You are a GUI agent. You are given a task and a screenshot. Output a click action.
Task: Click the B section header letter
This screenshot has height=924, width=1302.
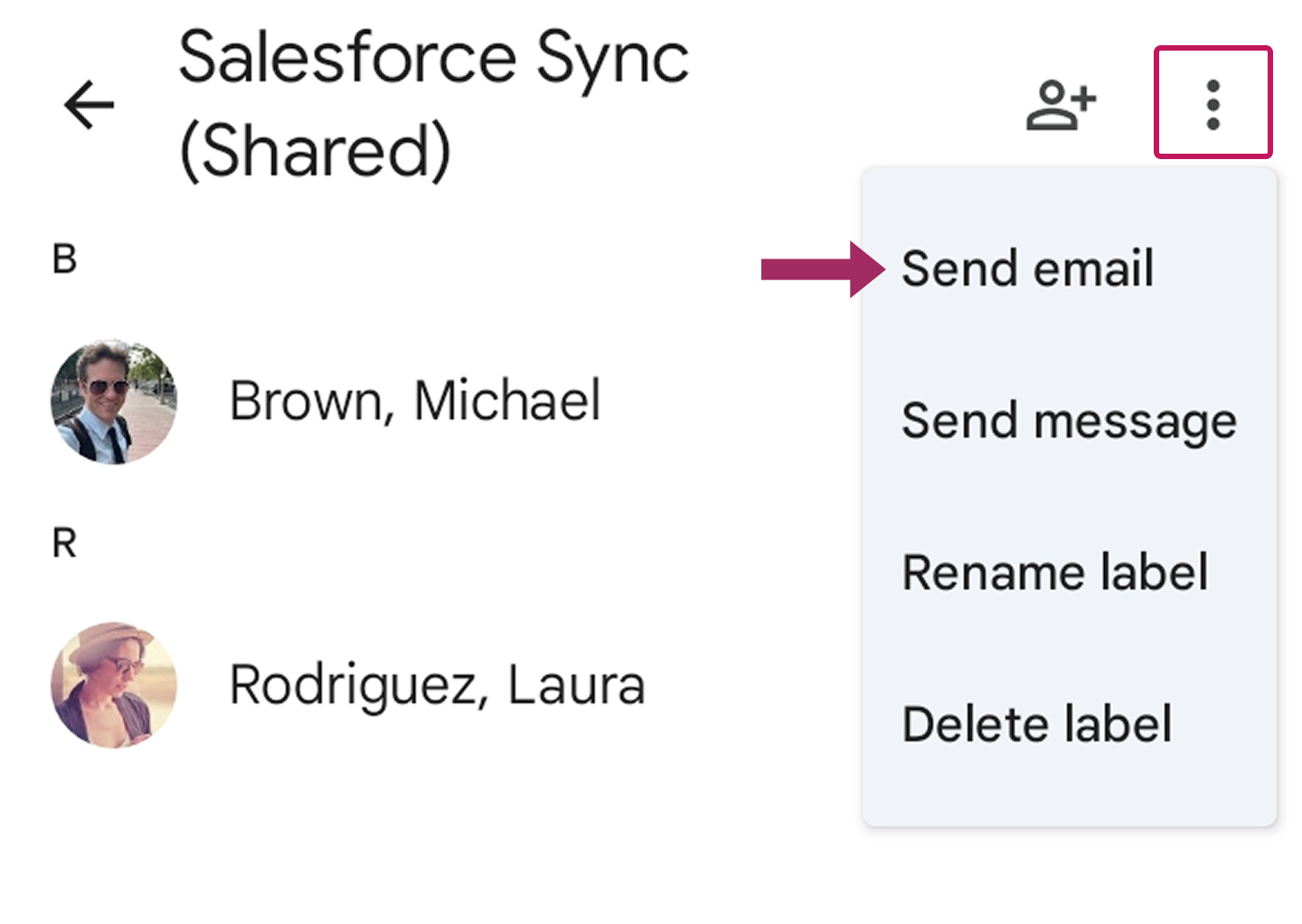coord(64,259)
